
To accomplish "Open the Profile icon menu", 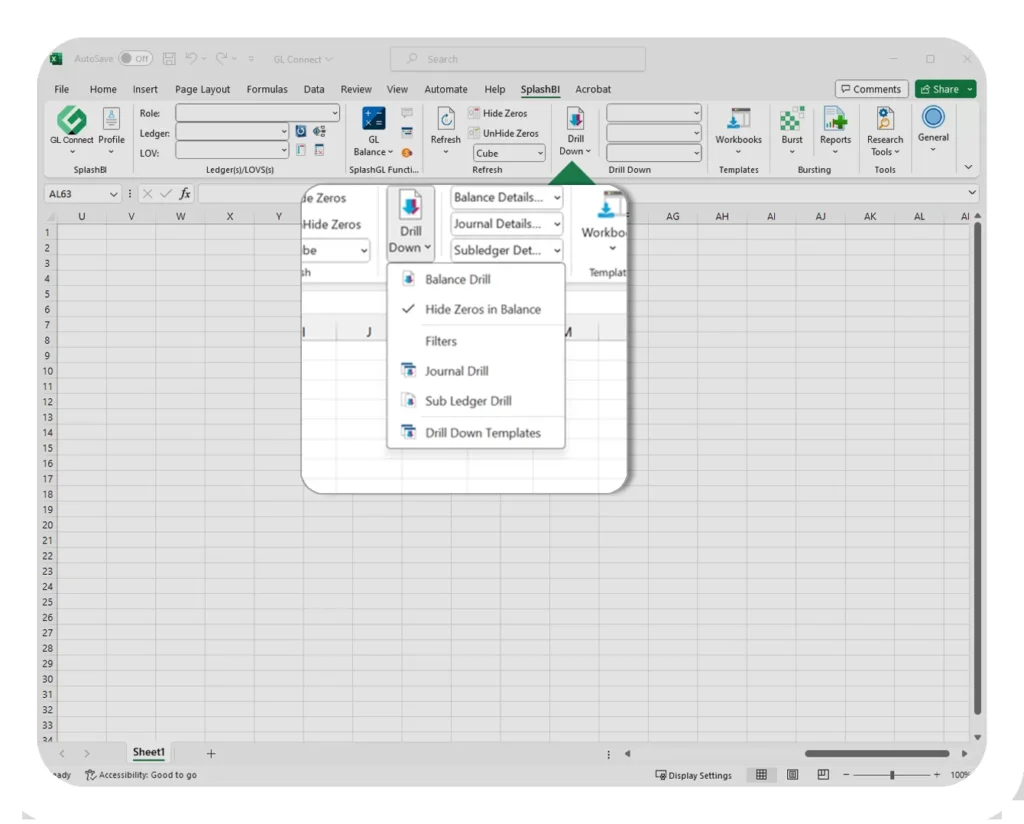I will pyautogui.click(x=111, y=119).
